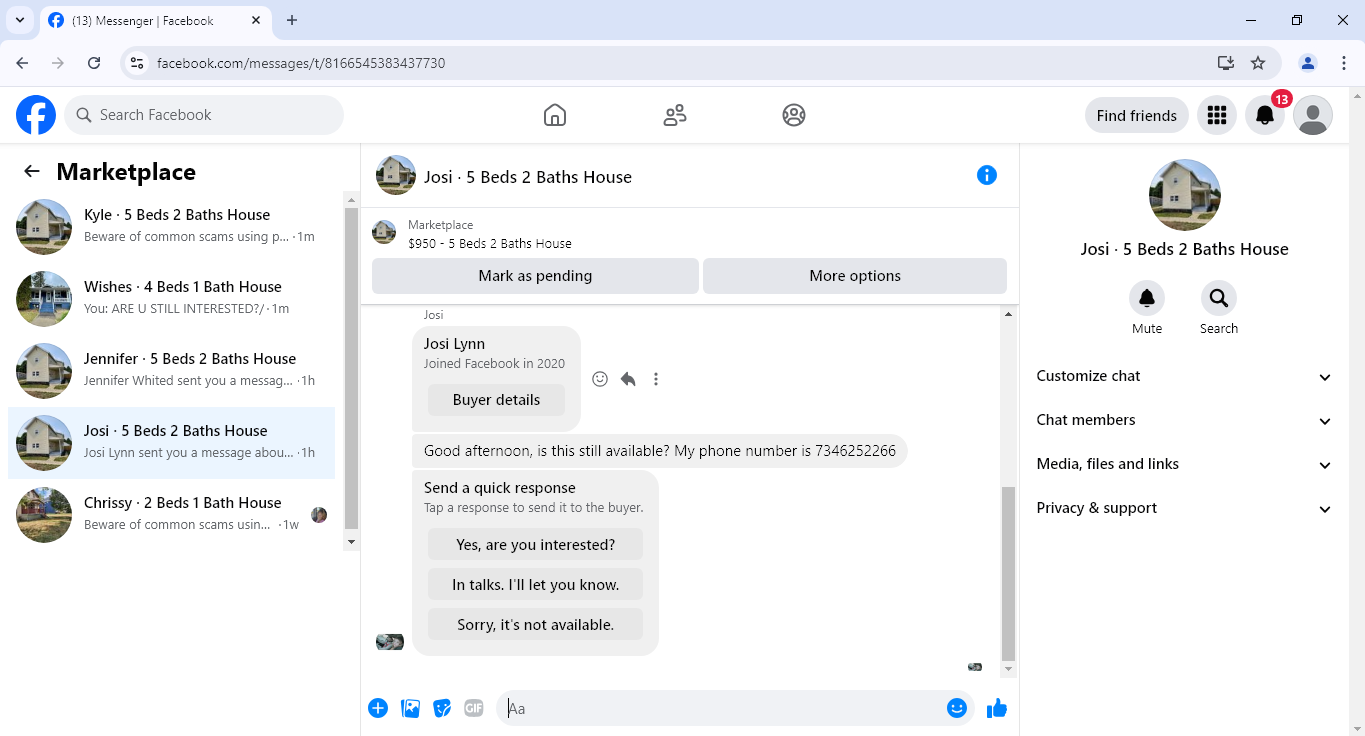Open Buyer details for Josi Lynn
The height and width of the screenshot is (736, 1365).
(x=496, y=400)
